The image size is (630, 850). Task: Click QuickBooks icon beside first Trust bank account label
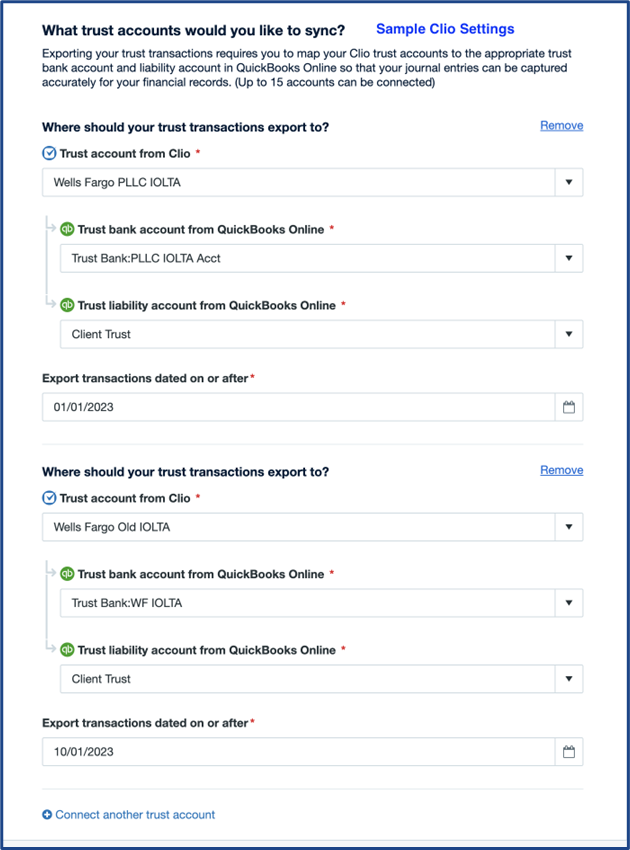point(68,229)
